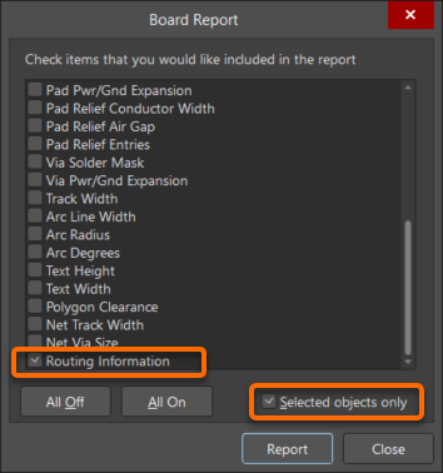Check the Track Width item
443x473 pixels.
pos(35,198)
